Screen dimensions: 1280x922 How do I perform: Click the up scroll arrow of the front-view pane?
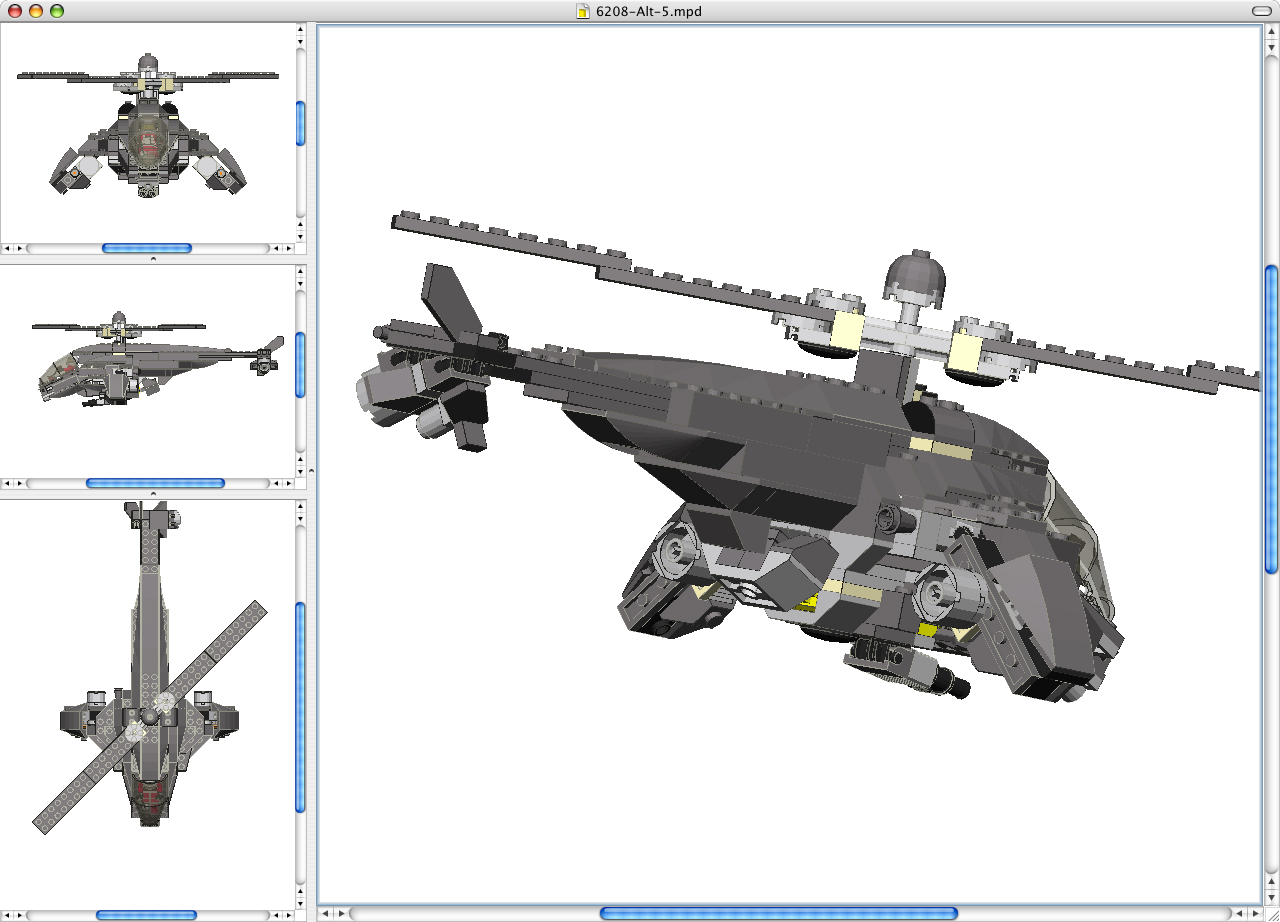tap(299, 30)
